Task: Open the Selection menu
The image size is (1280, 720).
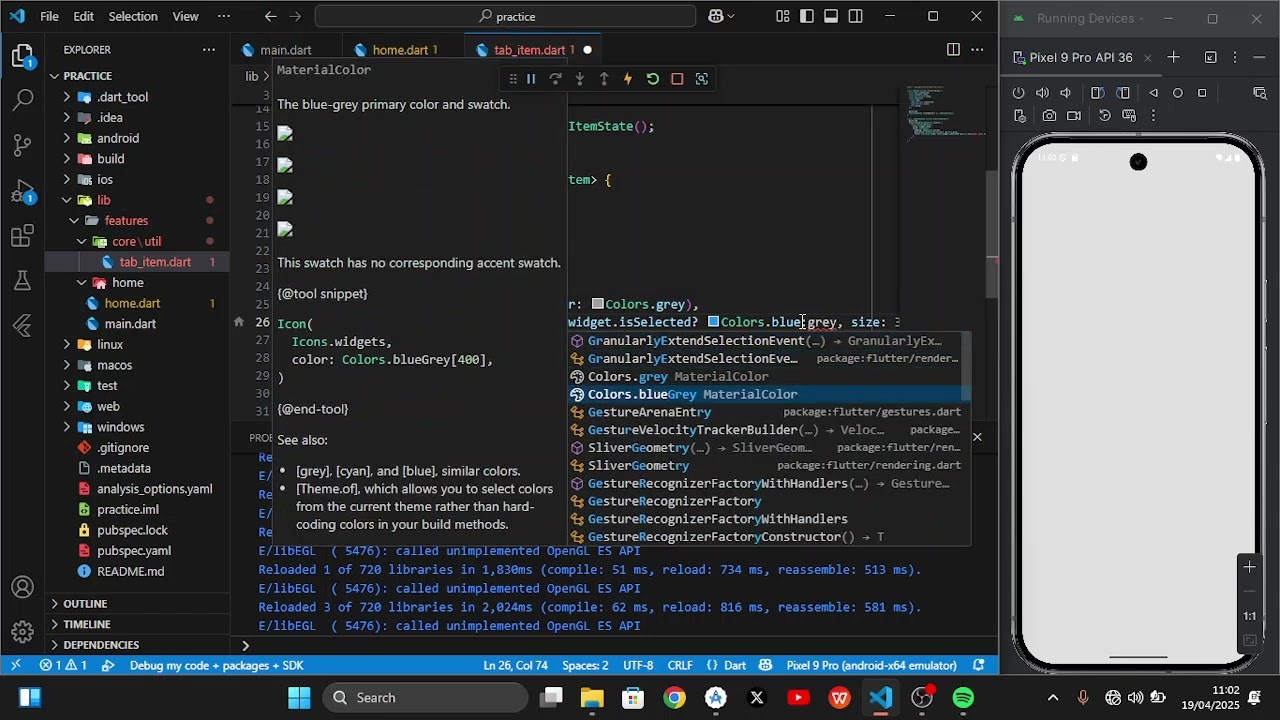Action: [133, 16]
